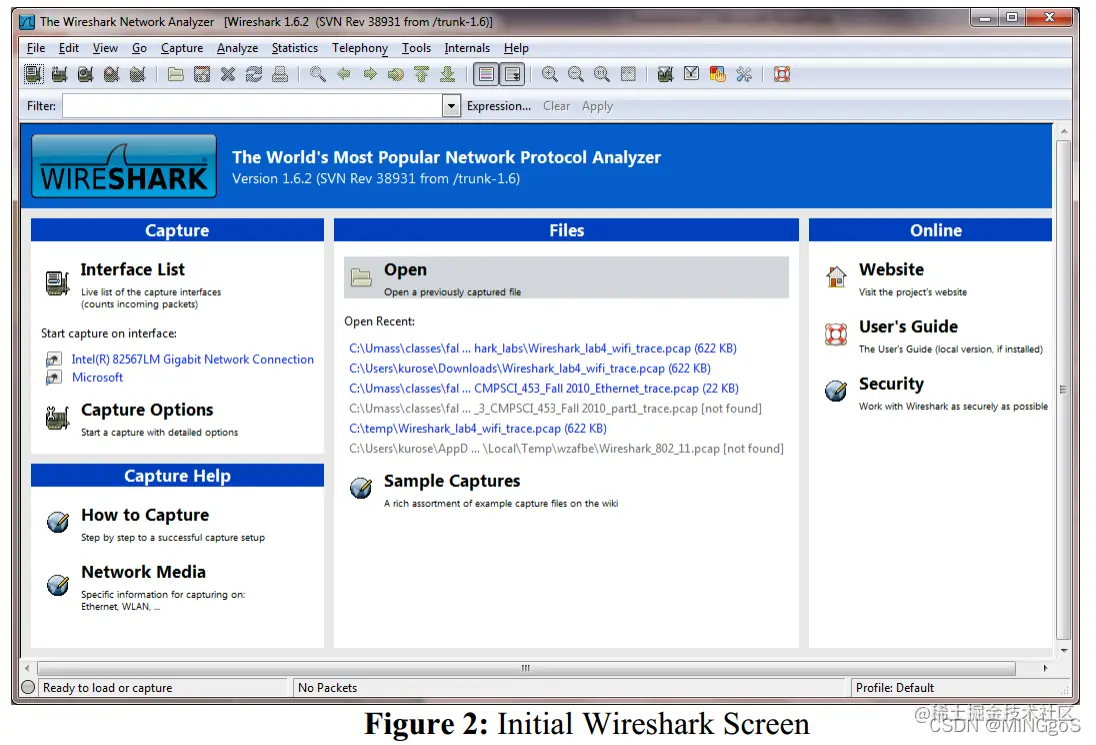
Task: Save capture file using the toolbar disk icon
Action: pos(202,74)
